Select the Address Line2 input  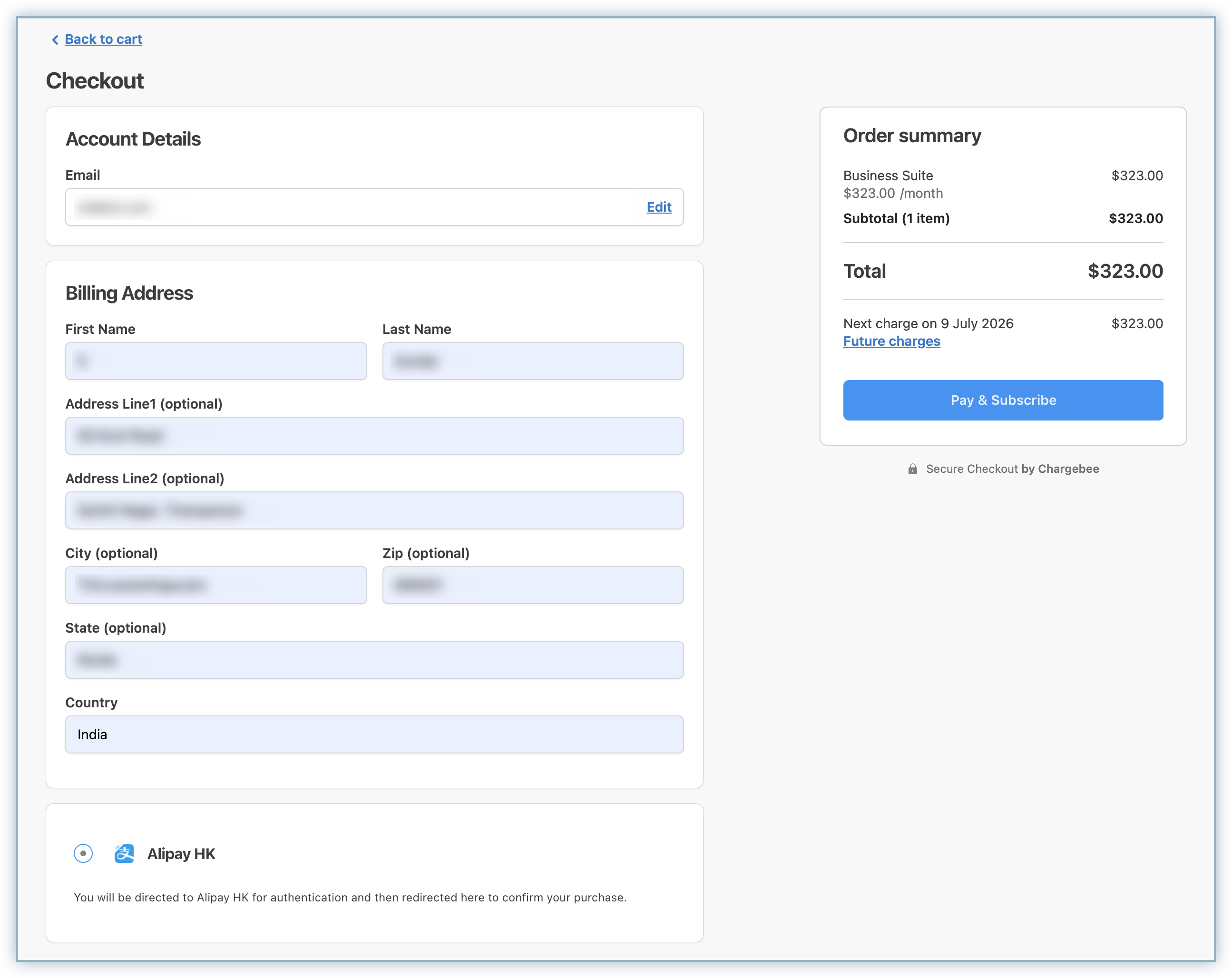(x=374, y=510)
